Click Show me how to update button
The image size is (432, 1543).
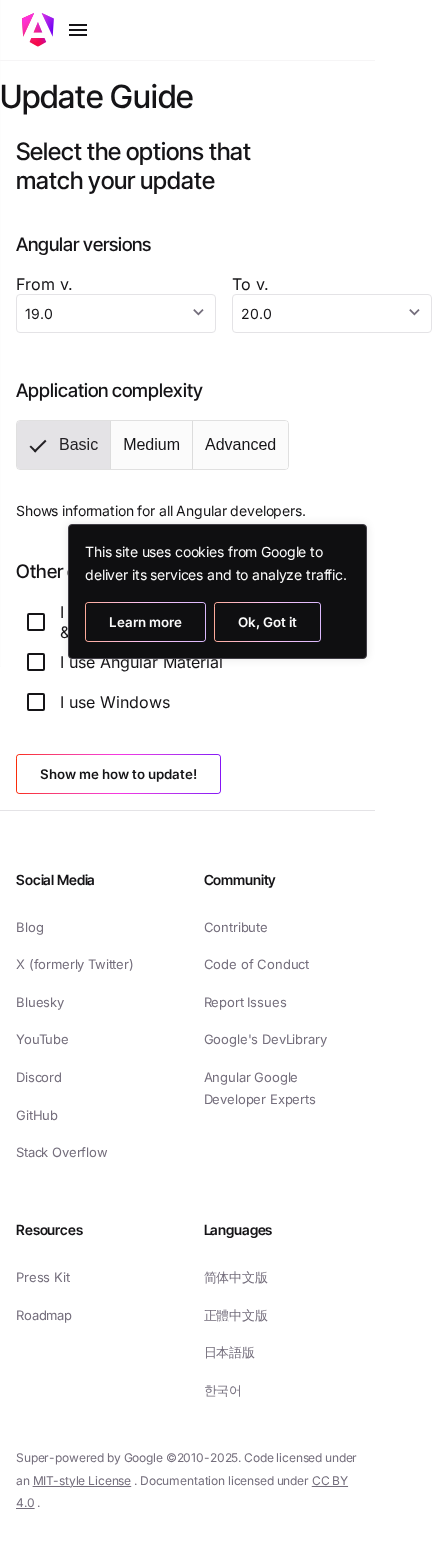(118, 774)
